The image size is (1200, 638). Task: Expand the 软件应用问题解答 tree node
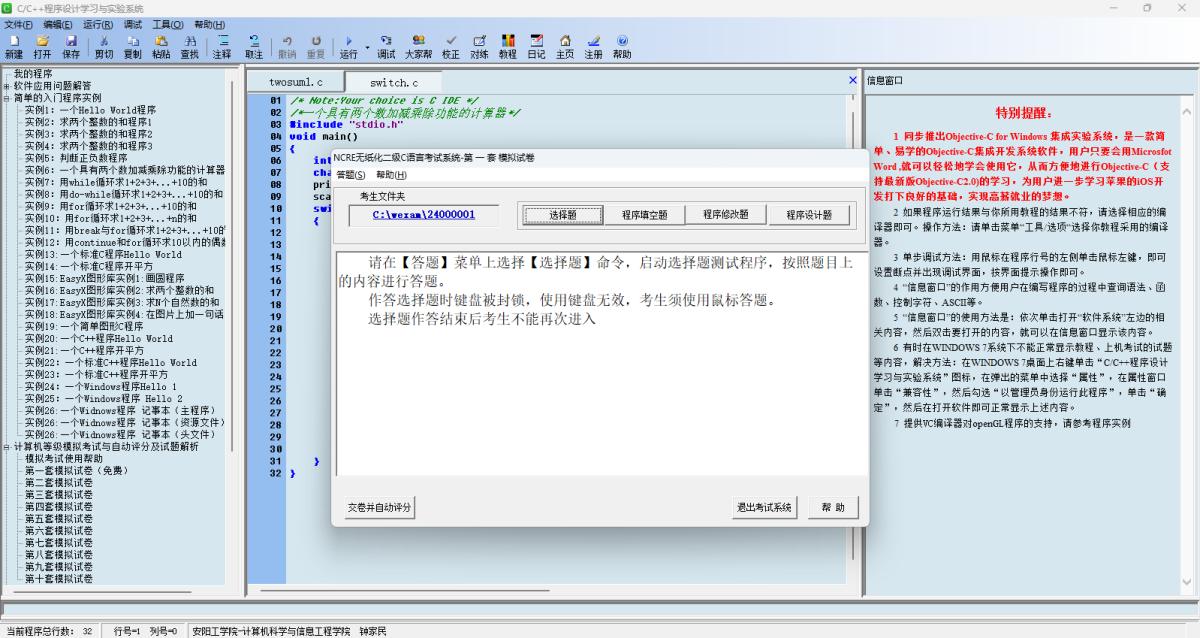[7, 86]
